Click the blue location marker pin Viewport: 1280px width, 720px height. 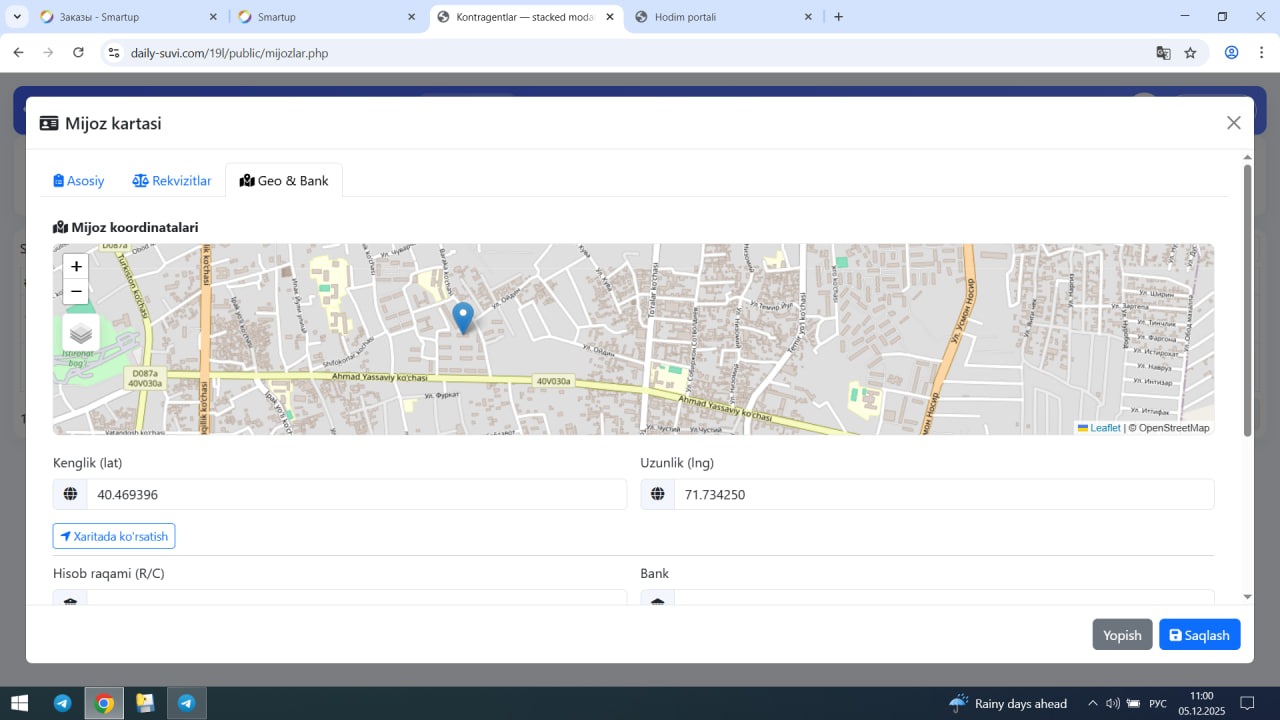(x=462, y=317)
